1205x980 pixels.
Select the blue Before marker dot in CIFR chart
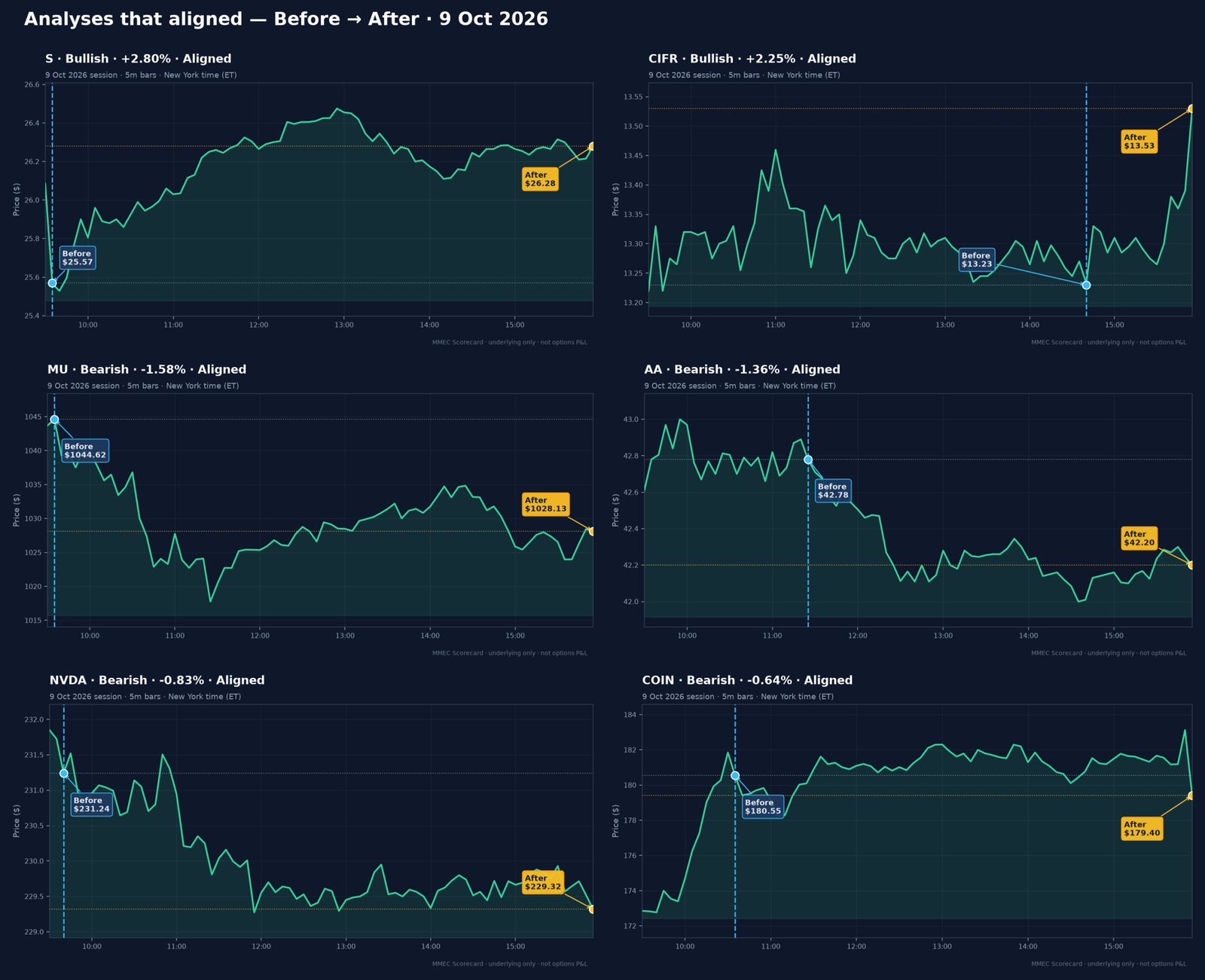[x=1086, y=285]
